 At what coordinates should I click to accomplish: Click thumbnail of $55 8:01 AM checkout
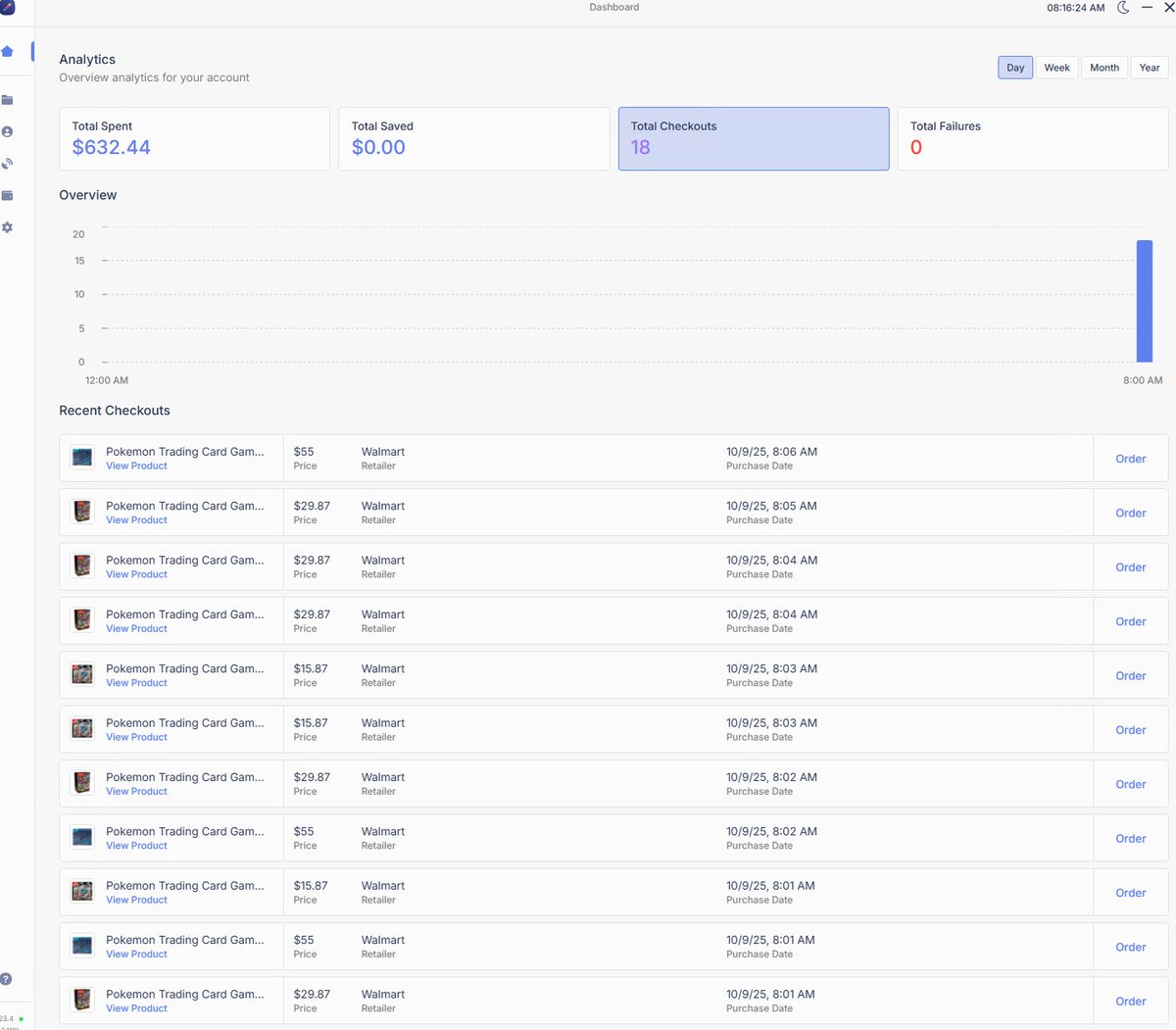[x=82, y=945]
